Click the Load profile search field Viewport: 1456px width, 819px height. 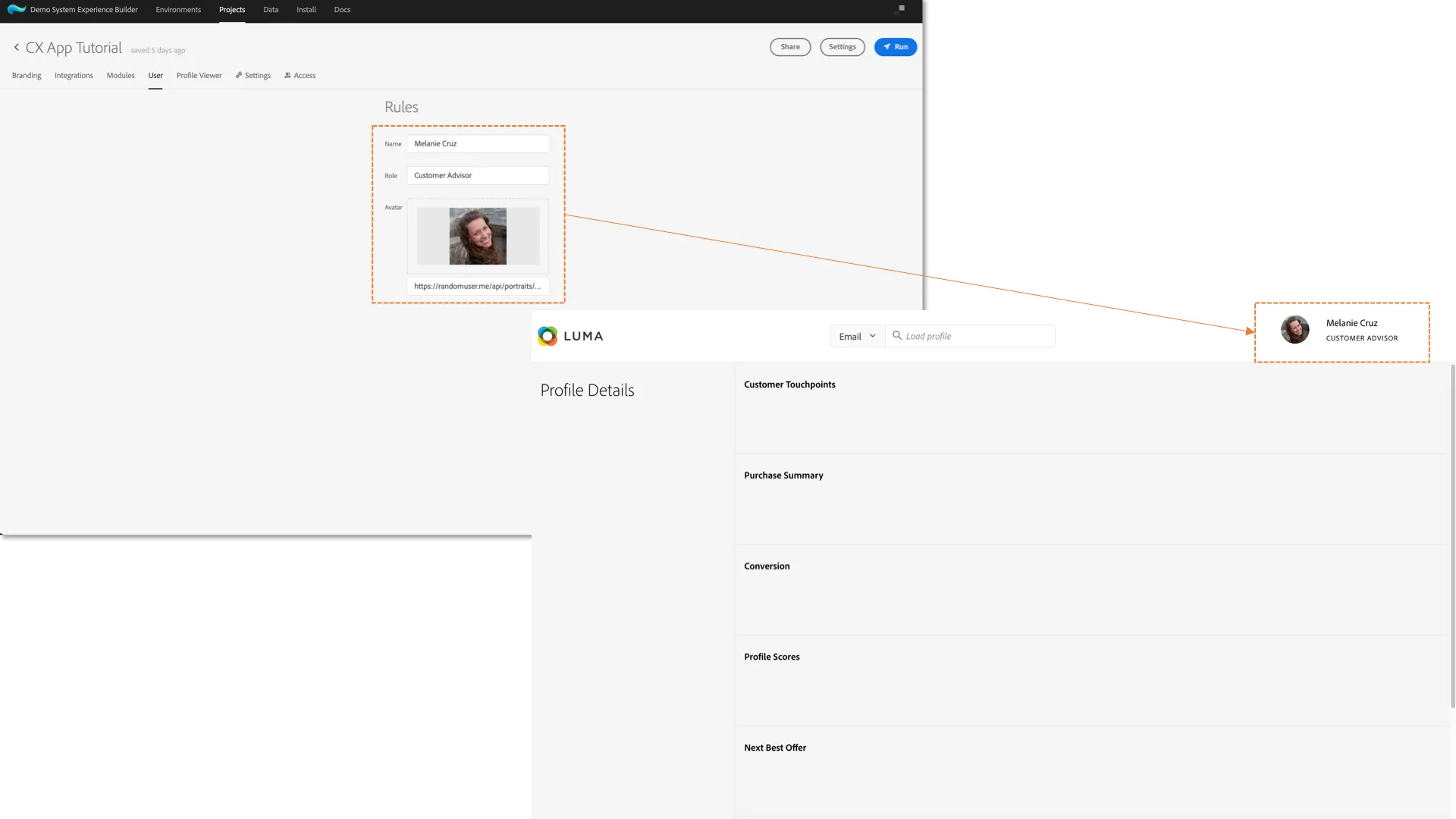click(x=970, y=337)
